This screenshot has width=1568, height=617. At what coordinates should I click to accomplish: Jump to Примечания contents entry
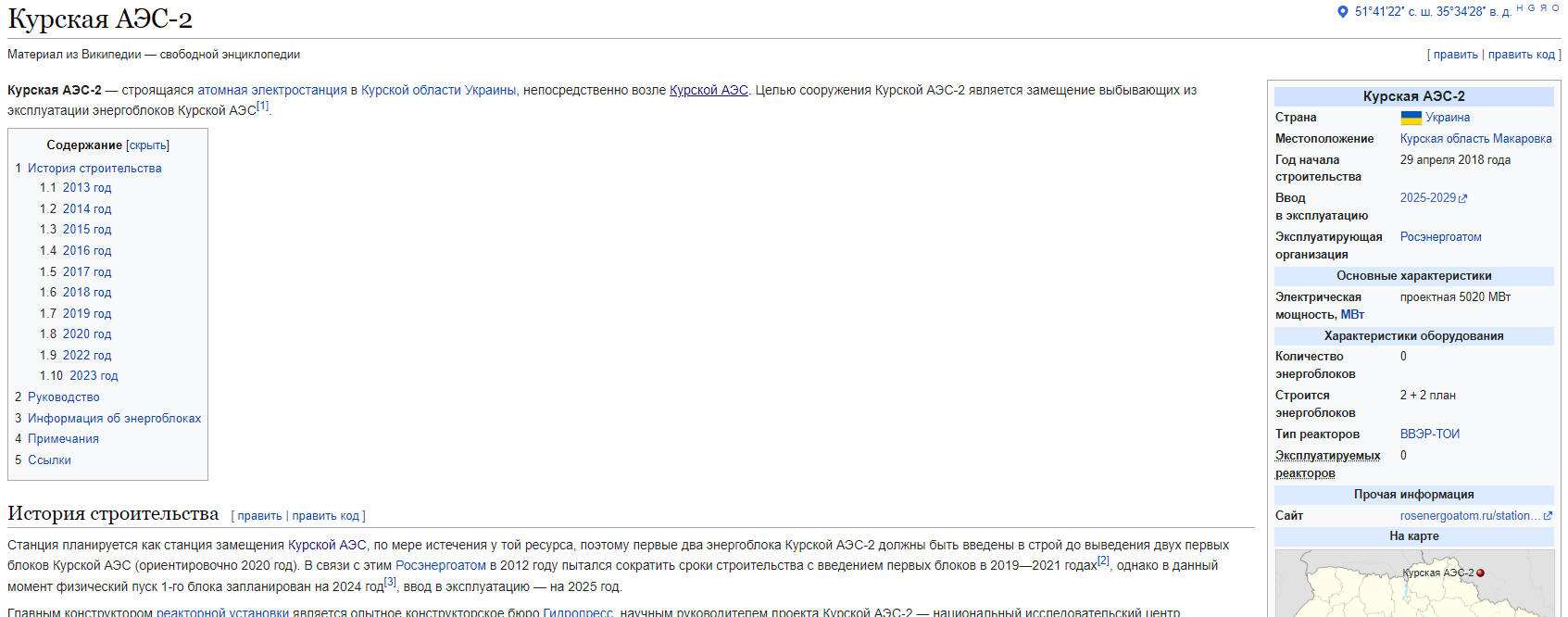(63, 439)
